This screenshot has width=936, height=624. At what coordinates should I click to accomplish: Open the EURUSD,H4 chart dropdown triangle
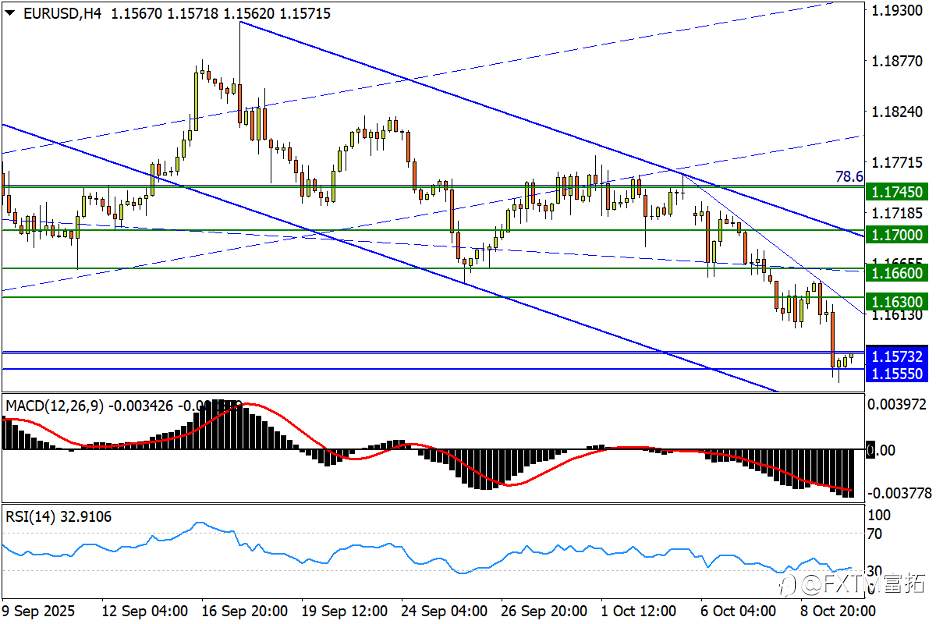click(9, 13)
